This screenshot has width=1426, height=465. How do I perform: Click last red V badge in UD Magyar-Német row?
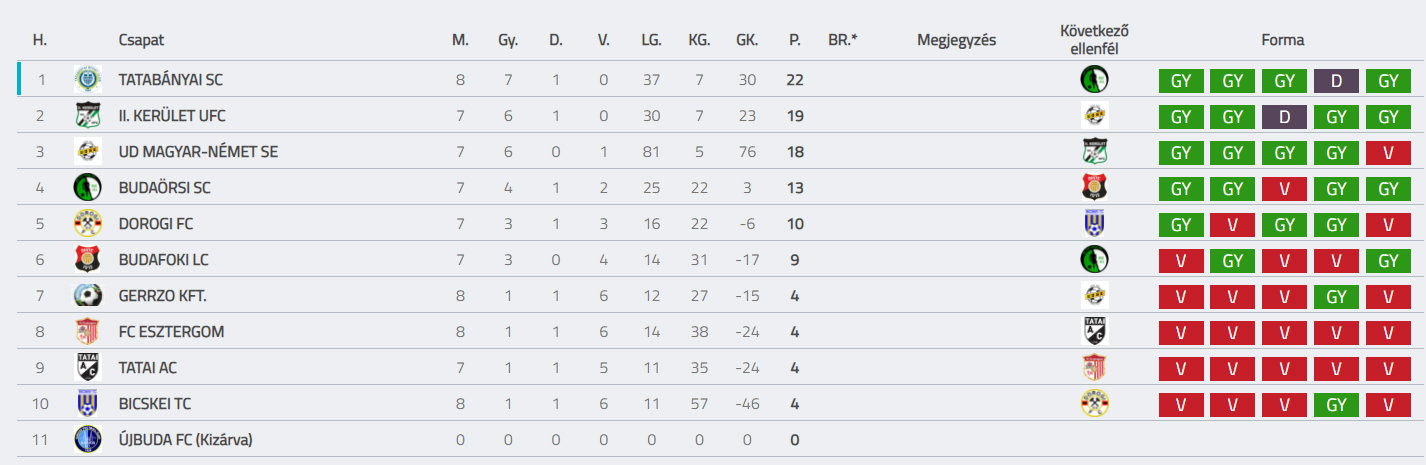point(1388,153)
